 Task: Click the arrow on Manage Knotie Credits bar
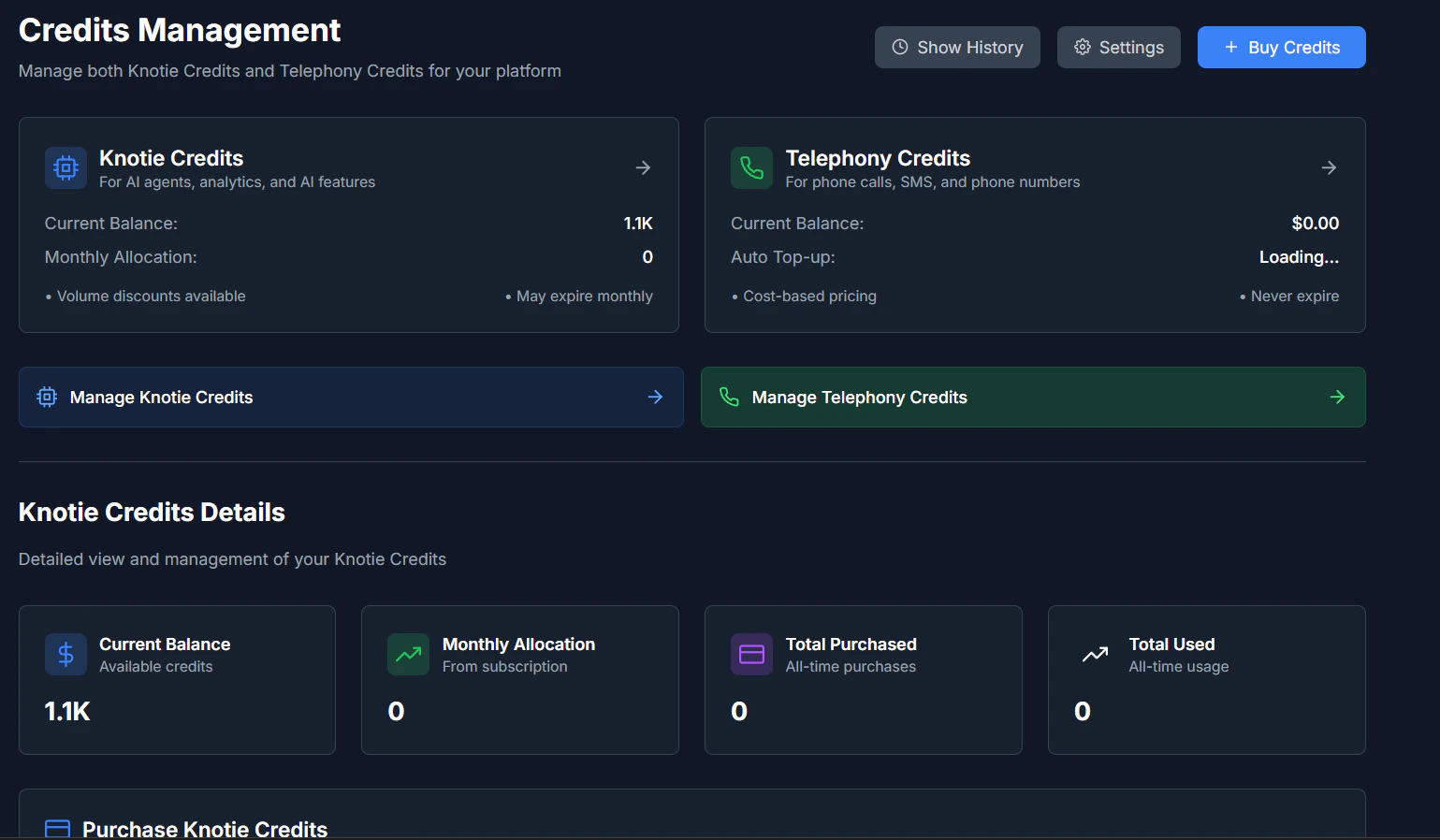655,397
